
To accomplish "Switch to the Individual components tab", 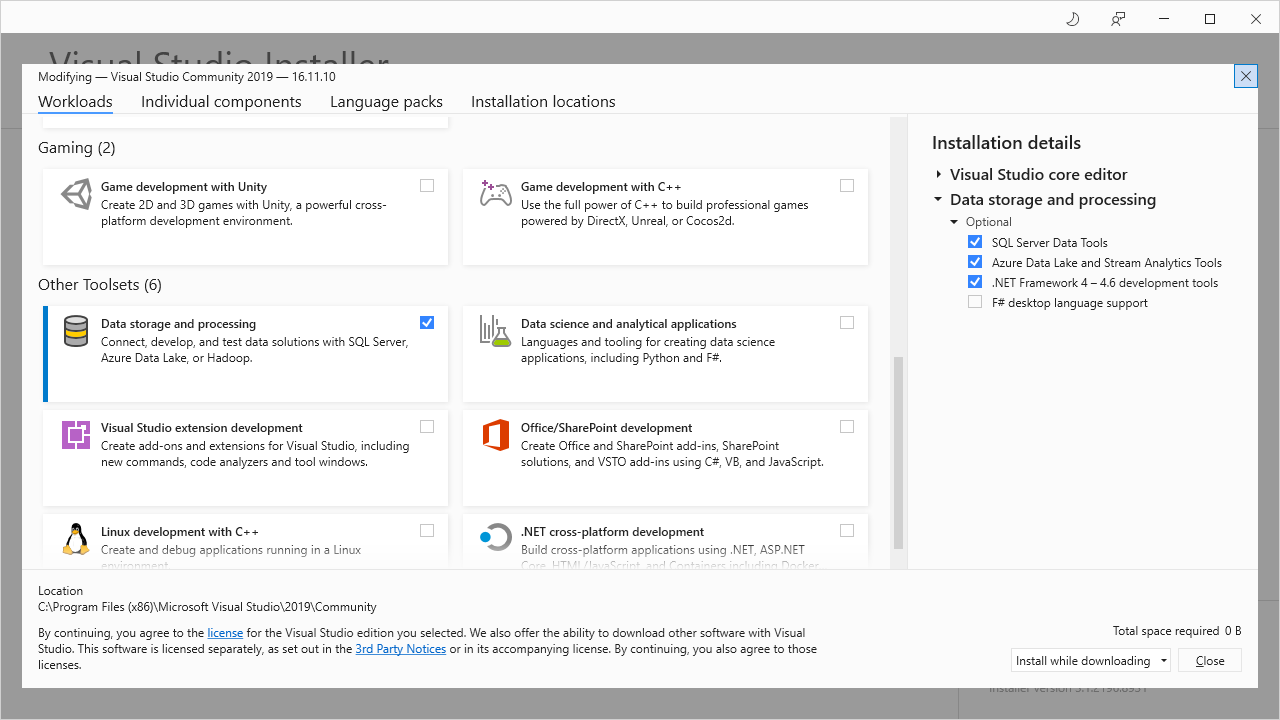I will [x=221, y=102].
